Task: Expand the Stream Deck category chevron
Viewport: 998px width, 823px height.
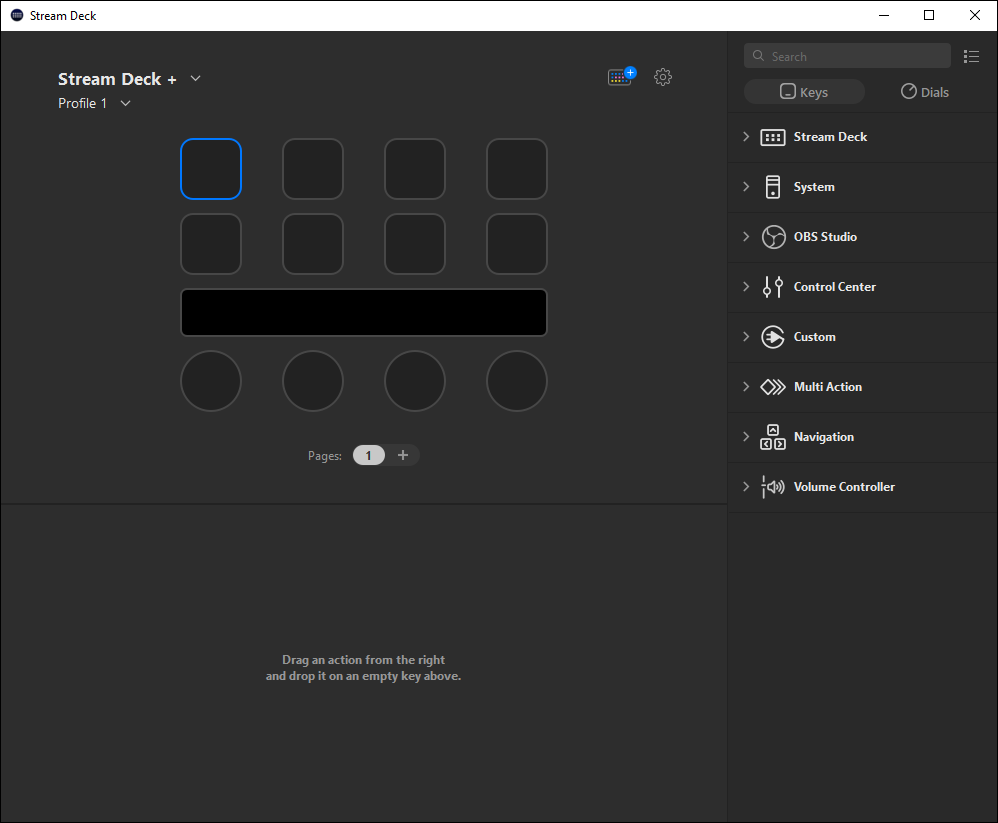Action: (746, 137)
